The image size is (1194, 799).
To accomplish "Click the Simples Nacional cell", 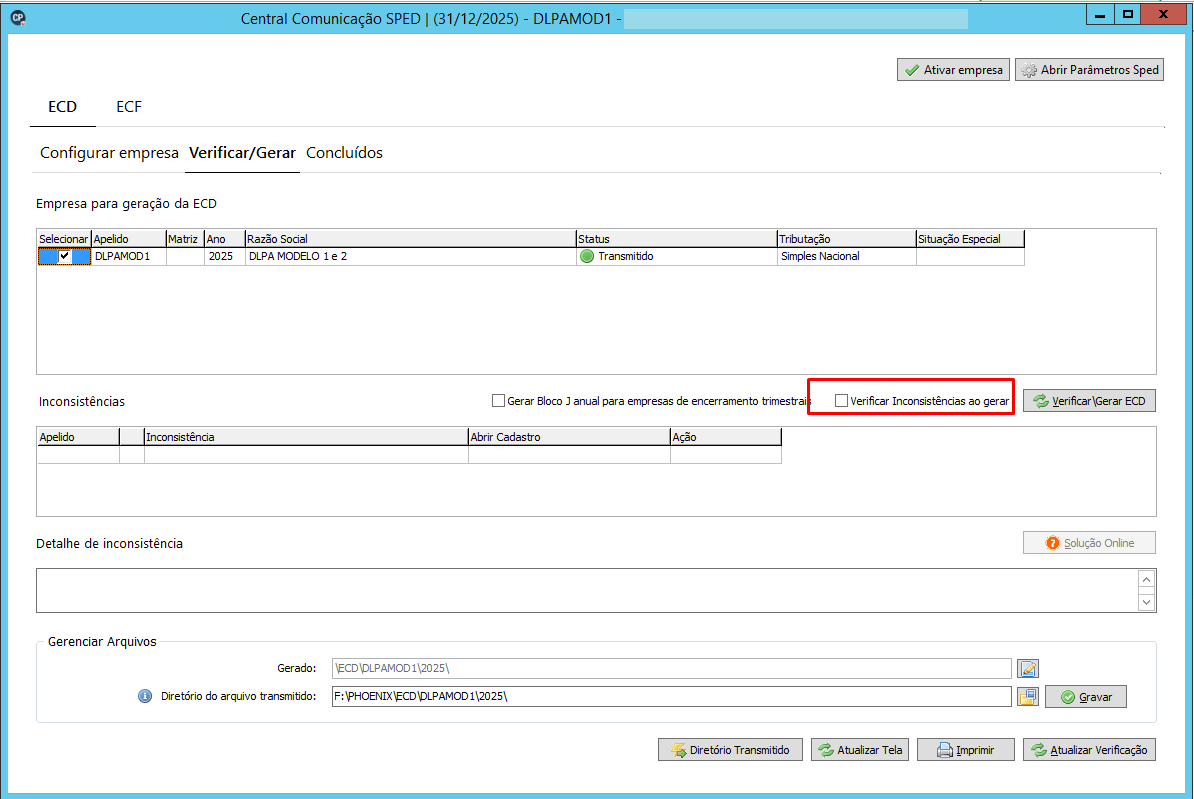I will click(x=846, y=257).
